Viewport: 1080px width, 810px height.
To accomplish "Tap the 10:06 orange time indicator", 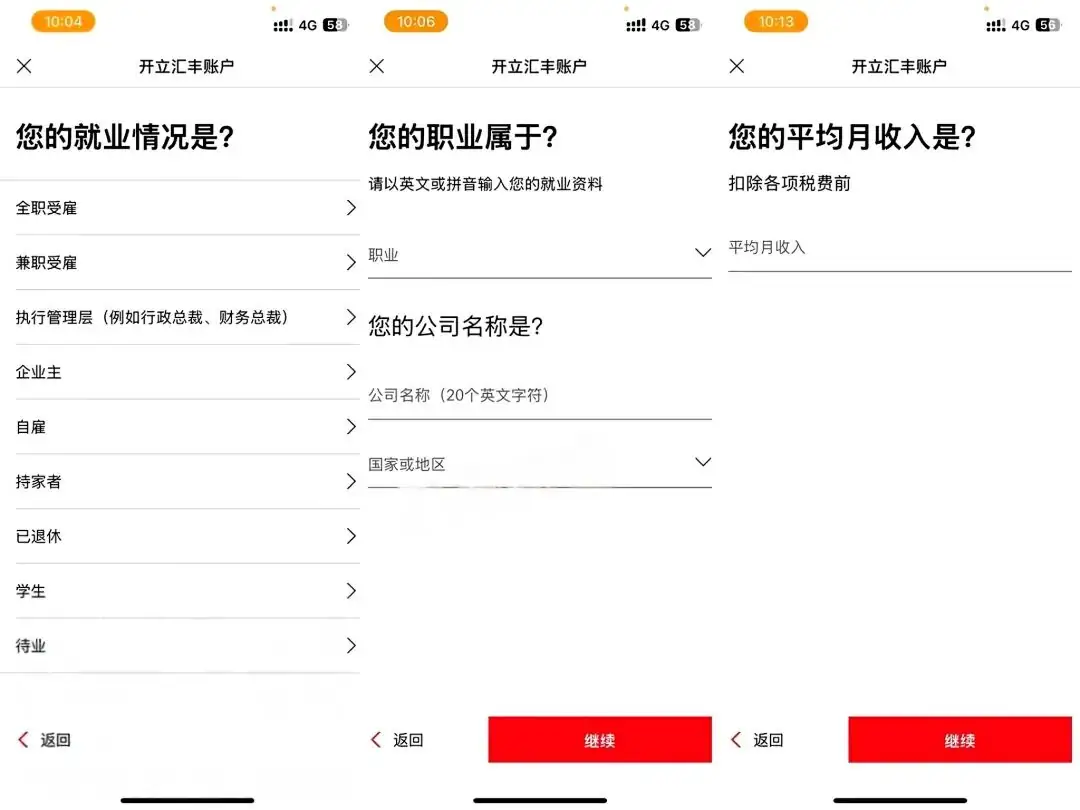I will pos(416,21).
